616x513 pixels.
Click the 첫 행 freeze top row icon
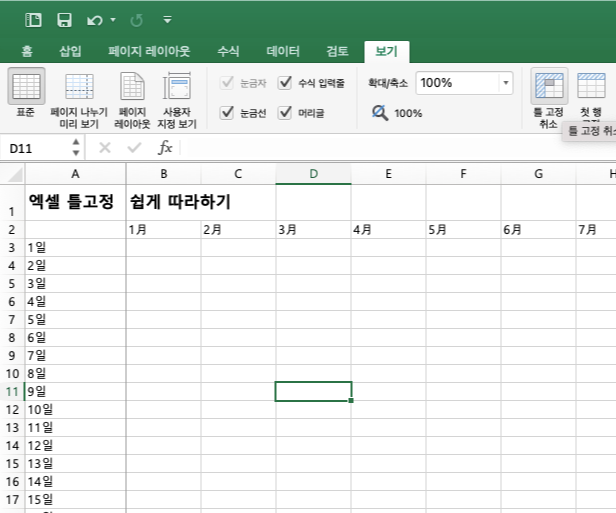[x=591, y=85]
